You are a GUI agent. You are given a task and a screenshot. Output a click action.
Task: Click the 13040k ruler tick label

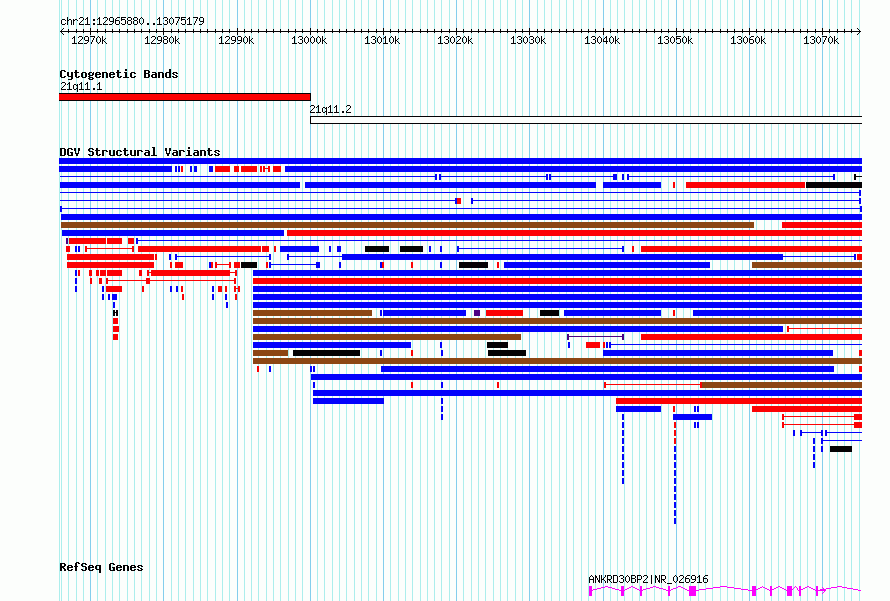[x=602, y=40]
